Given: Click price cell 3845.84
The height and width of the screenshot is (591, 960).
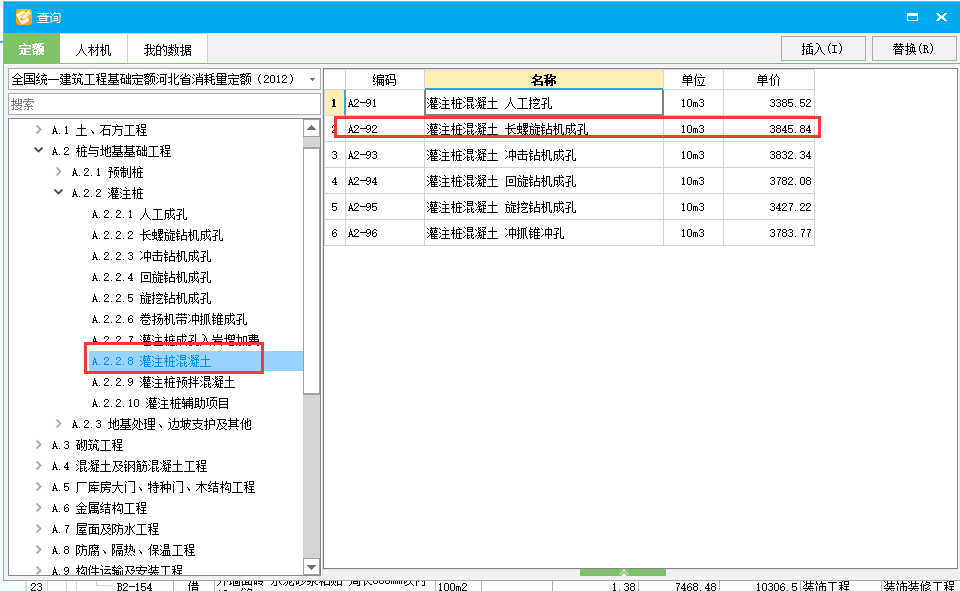Looking at the screenshot, I should pos(768,129).
